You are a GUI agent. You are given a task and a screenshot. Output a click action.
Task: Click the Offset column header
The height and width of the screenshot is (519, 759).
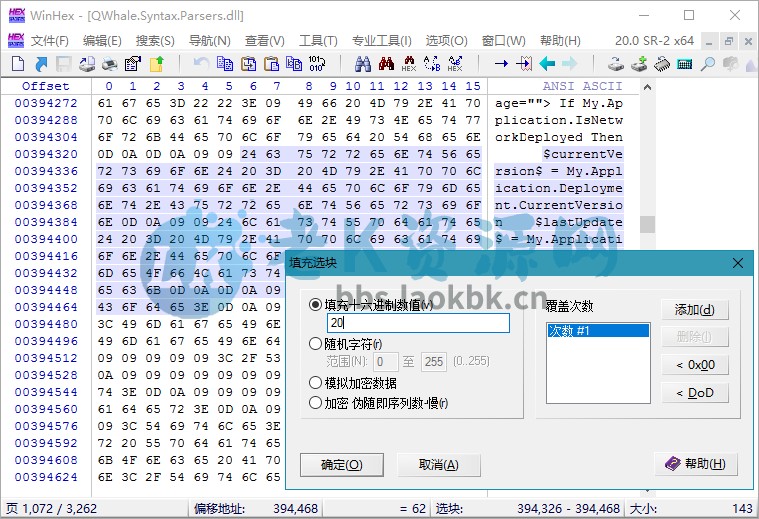[x=46, y=86]
